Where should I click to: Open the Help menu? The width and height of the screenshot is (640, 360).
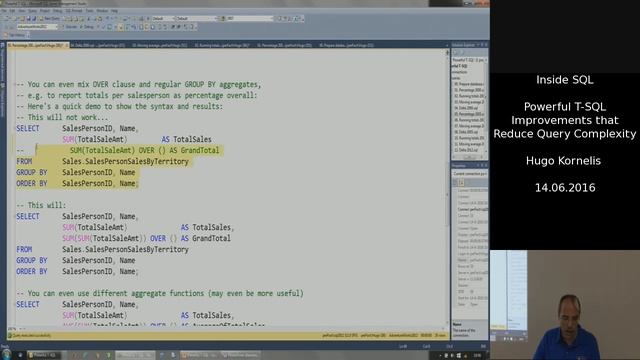click(114, 11)
